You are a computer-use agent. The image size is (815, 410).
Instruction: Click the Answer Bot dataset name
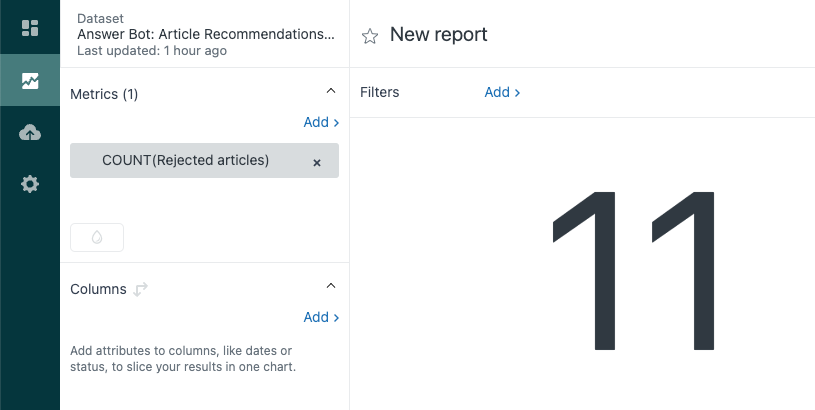pyautogui.click(x=206, y=34)
